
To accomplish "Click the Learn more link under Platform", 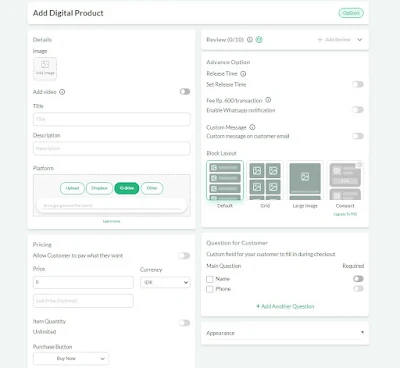I will click(112, 221).
